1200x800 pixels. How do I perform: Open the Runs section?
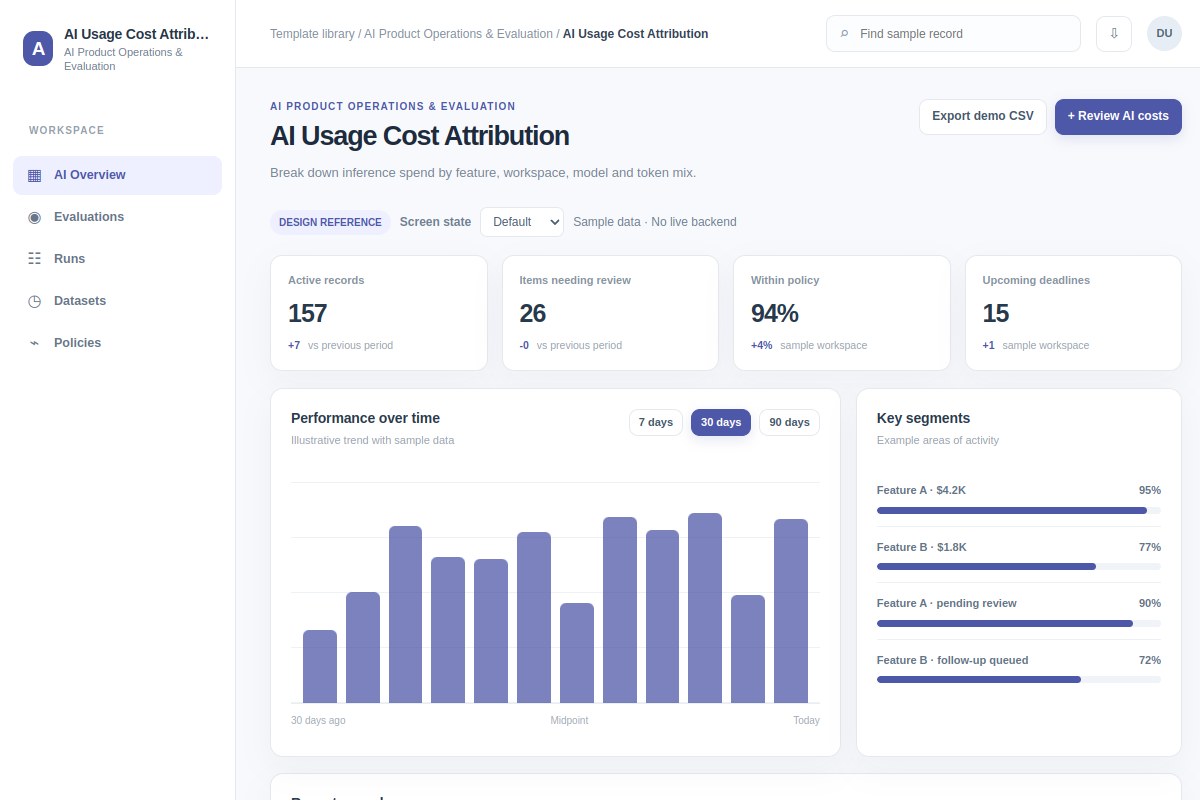pyautogui.click(x=117, y=259)
